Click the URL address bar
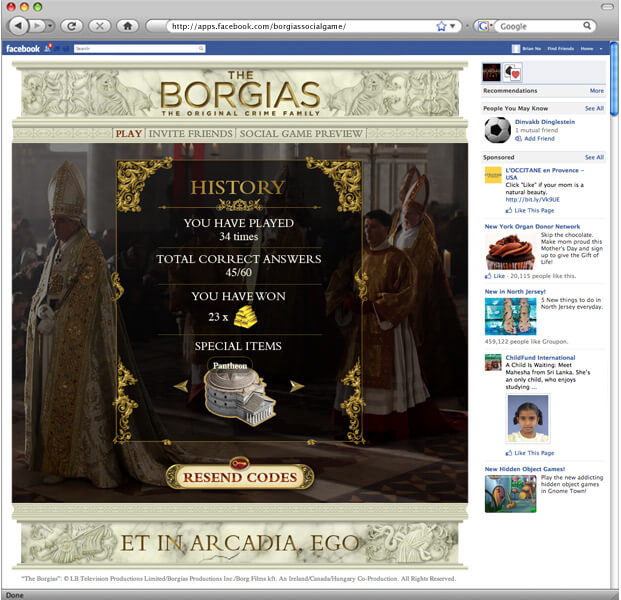Image resolution: width=621 pixels, height=600 pixels. (301, 26)
